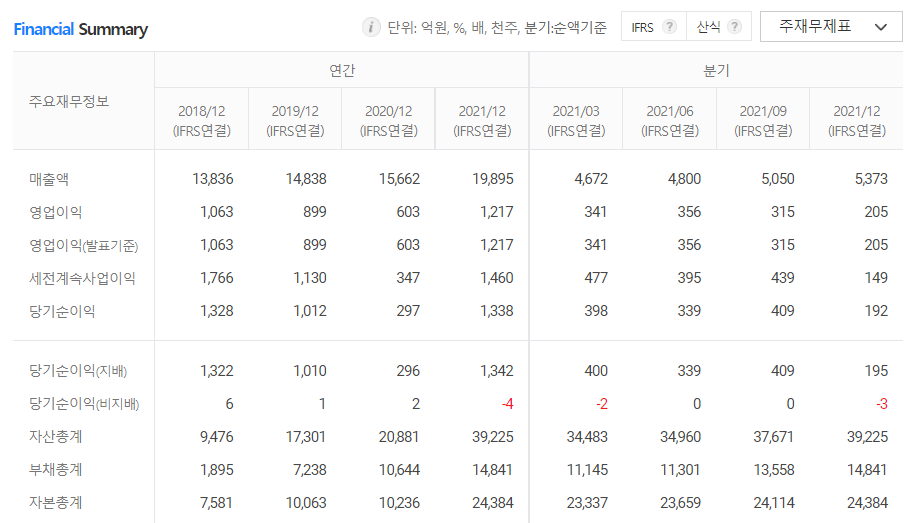The height and width of the screenshot is (523, 913).
Task: Click the 당기순이익 row label
Action: point(62,311)
